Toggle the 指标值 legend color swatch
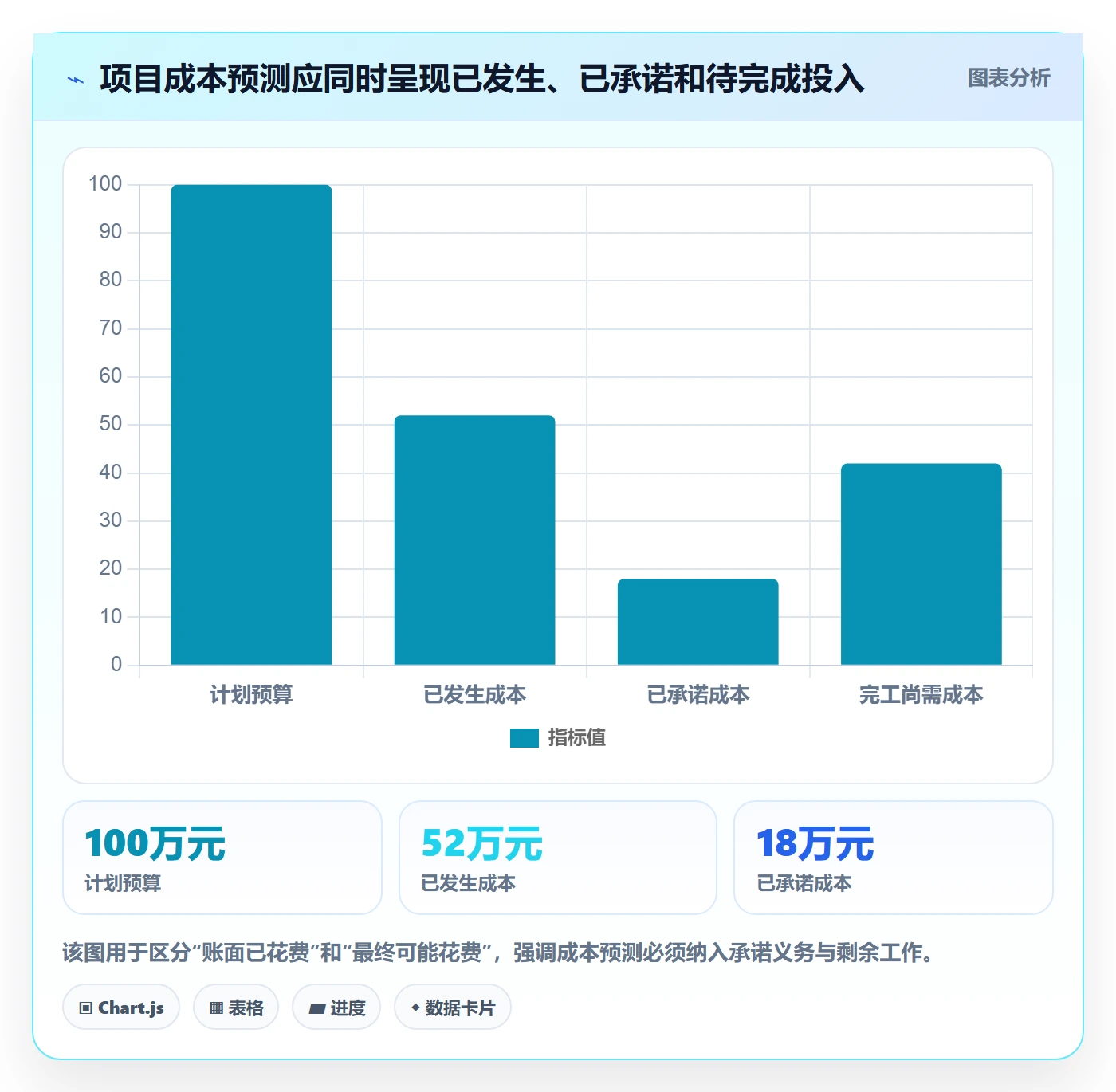The width and height of the screenshot is (1116, 1092). tap(524, 738)
